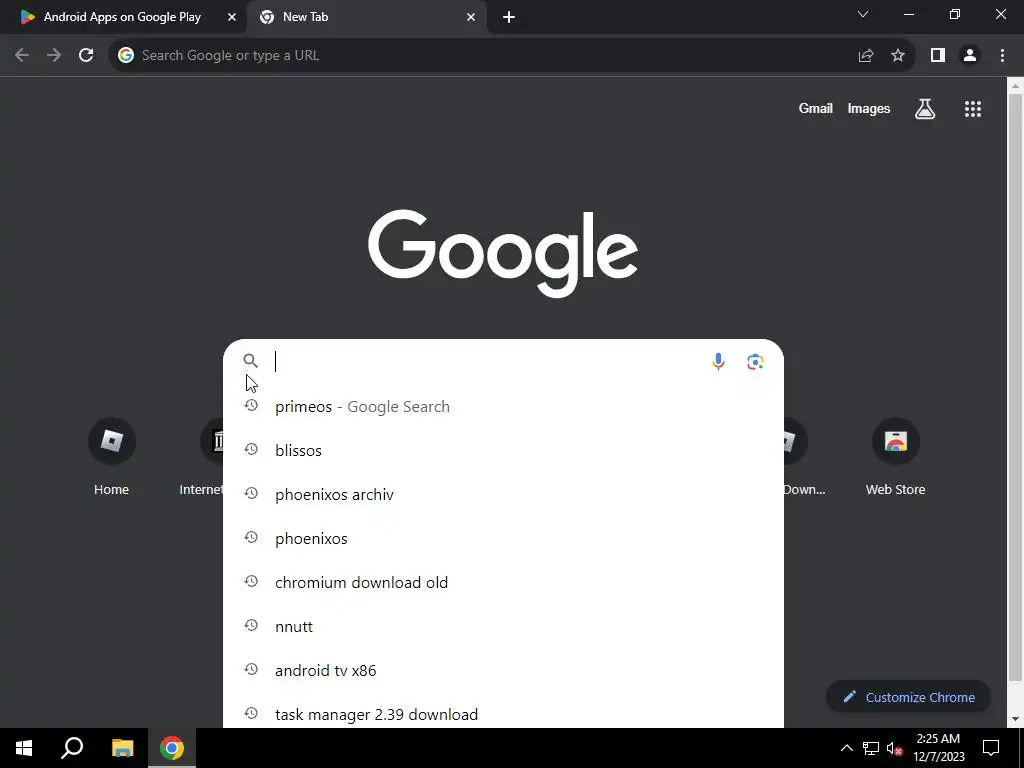Open Windows taskbar search

(x=72, y=748)
